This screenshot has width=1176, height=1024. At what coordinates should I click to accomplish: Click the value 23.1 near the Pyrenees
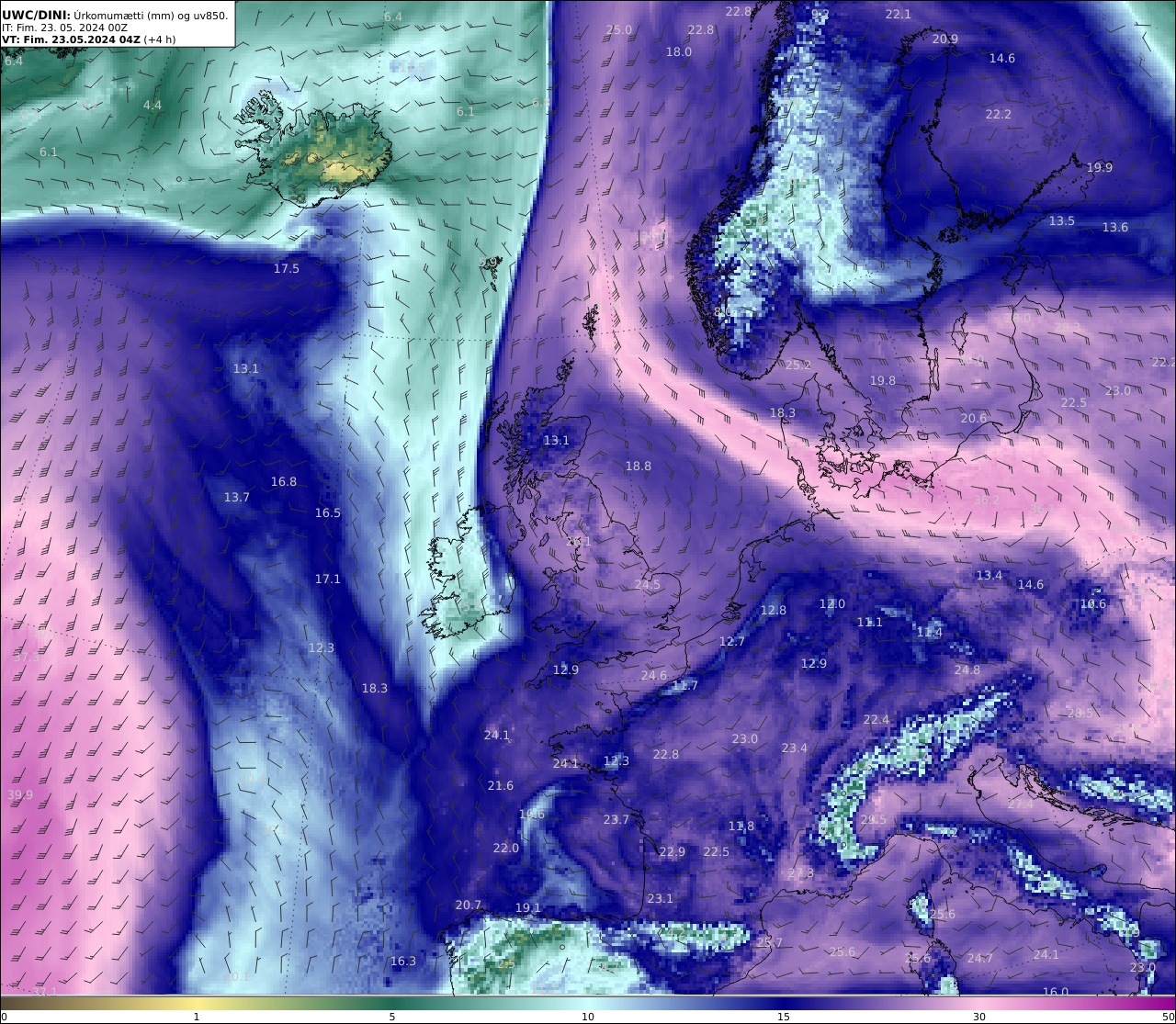click(x=660, y=898)
